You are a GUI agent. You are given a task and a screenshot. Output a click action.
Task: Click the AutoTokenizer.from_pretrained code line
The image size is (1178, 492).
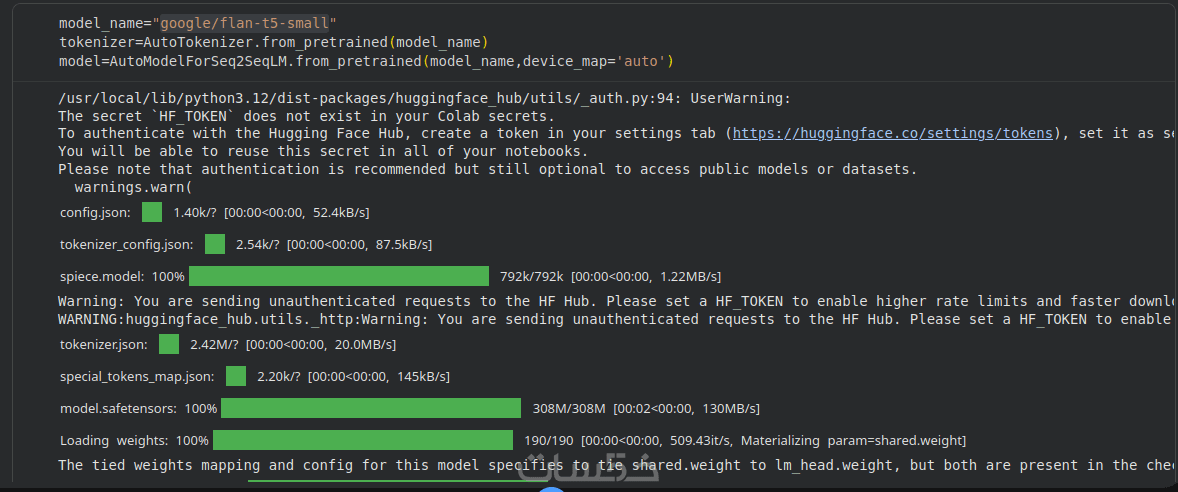[273, 42]
